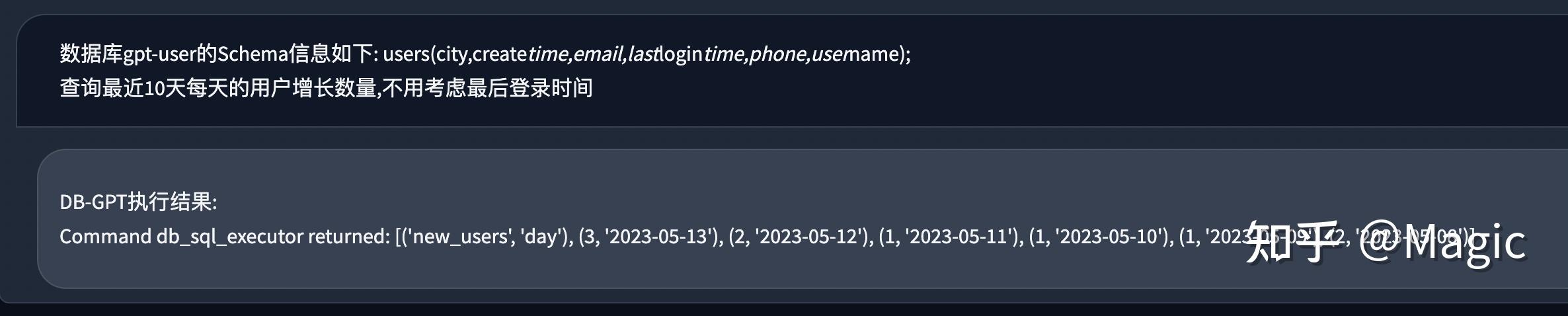Click the (2, '2023-05-12') result entry
Viewport: 1568px width, 316px height.
click(799, 236)
